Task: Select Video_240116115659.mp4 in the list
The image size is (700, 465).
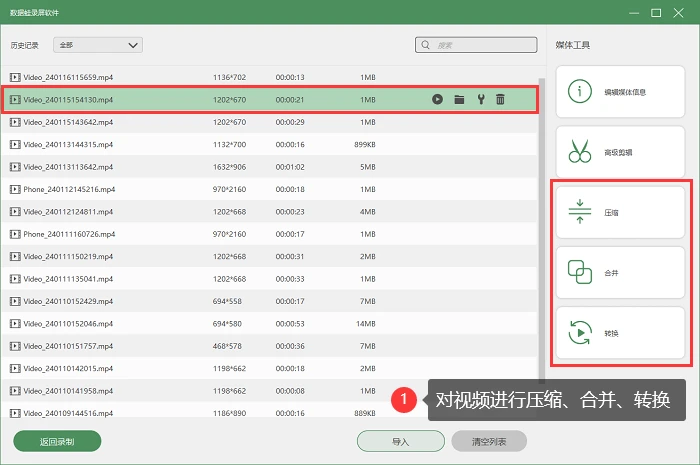Action: pyautogui.click(x=269, y=77)
